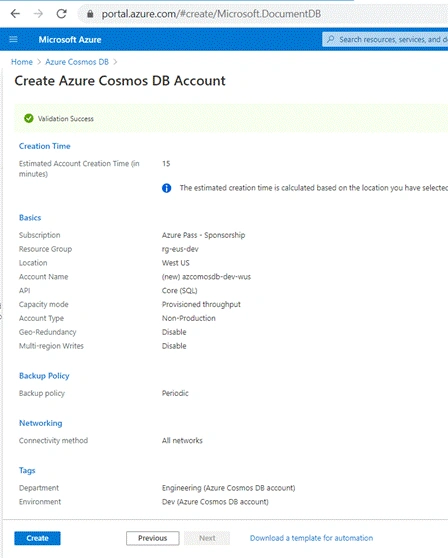Select the 'Periodic' backup policy value
Viewport: 448px width, 558px height.
(x=175, y=393)
